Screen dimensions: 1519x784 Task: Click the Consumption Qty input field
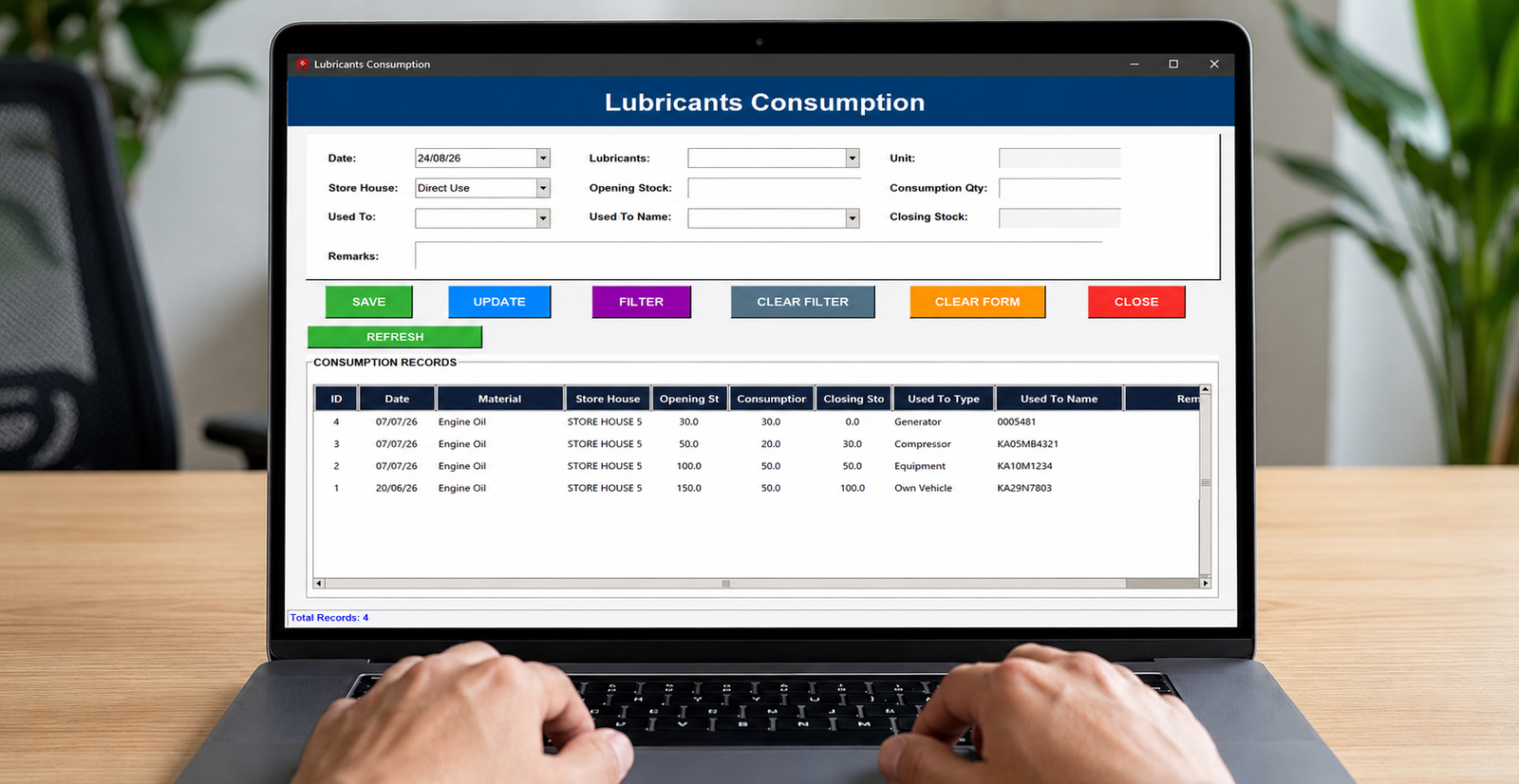[1060, 188]
